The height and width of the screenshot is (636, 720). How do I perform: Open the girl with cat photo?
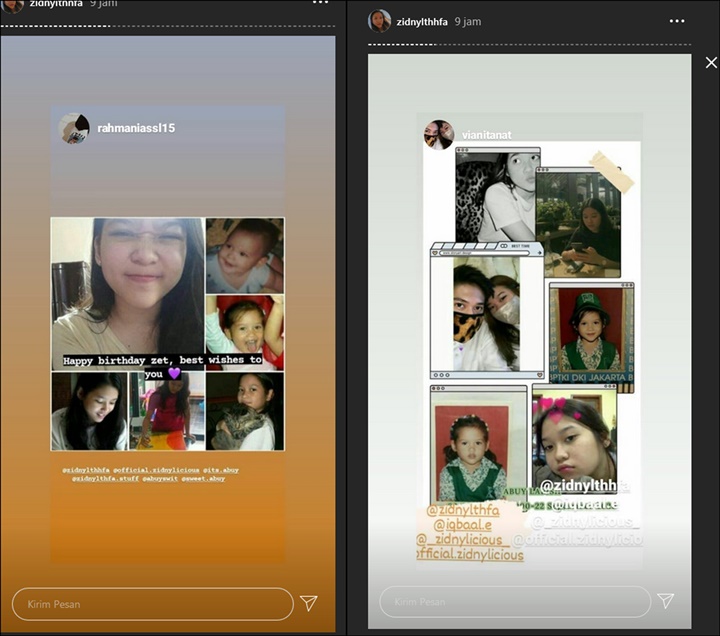pyautogui.click(x=245, y=411)
